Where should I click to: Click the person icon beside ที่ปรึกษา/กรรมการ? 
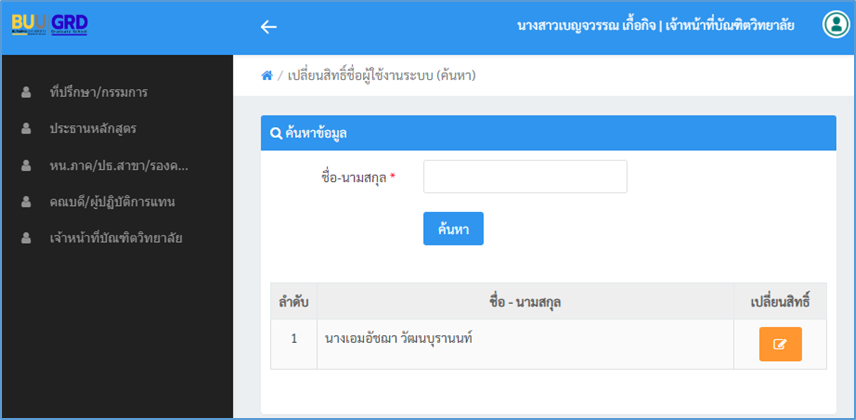[26, 93]
